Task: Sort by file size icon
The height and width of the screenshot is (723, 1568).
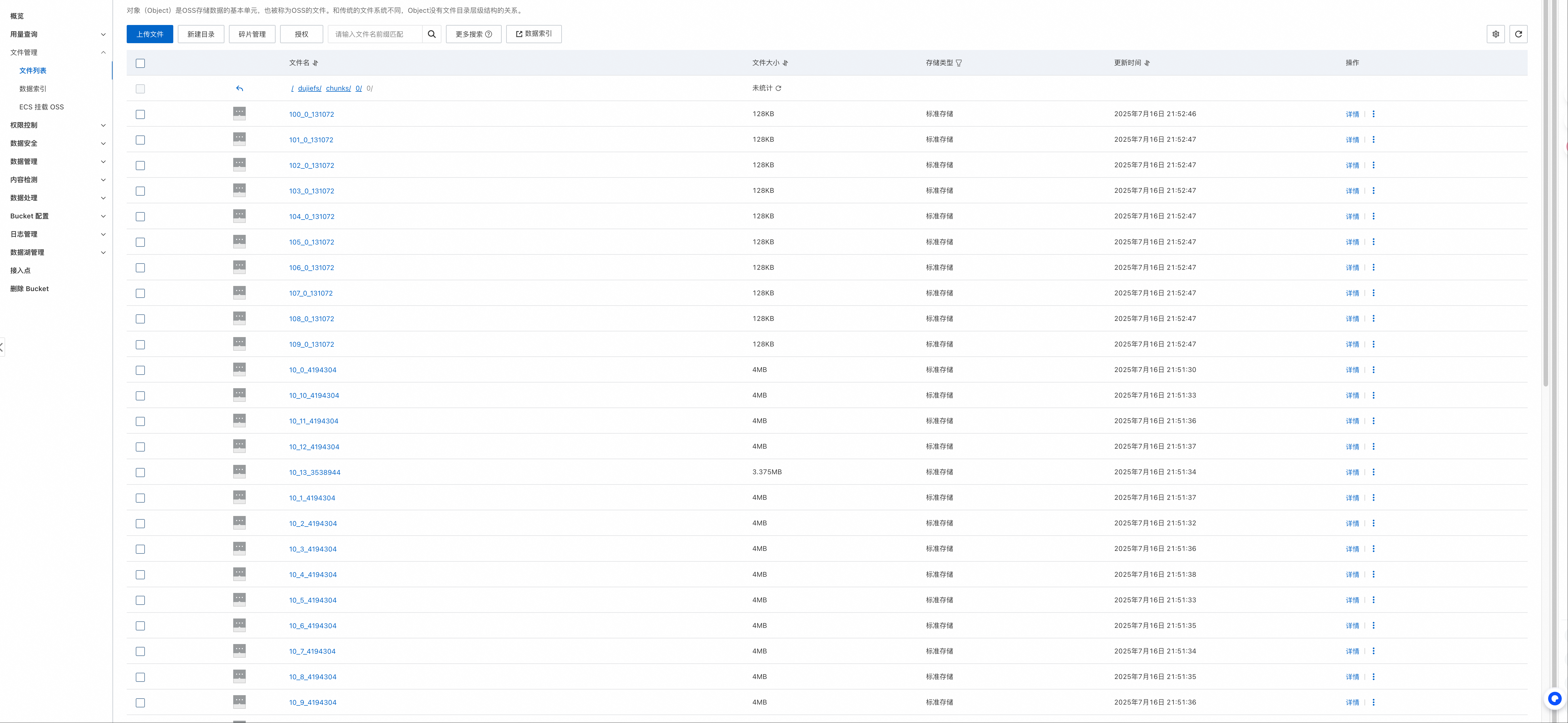Action: tap(785, 63)
